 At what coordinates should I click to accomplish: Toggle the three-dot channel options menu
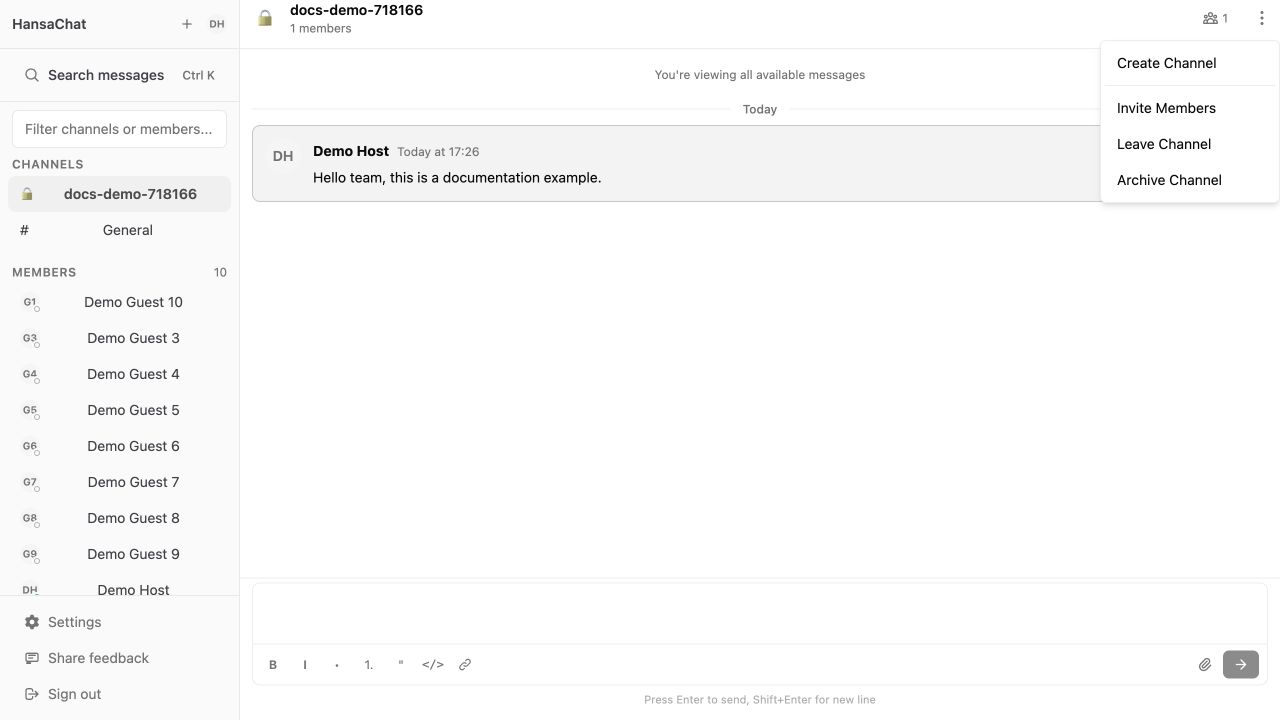(x=1261, y=18)
